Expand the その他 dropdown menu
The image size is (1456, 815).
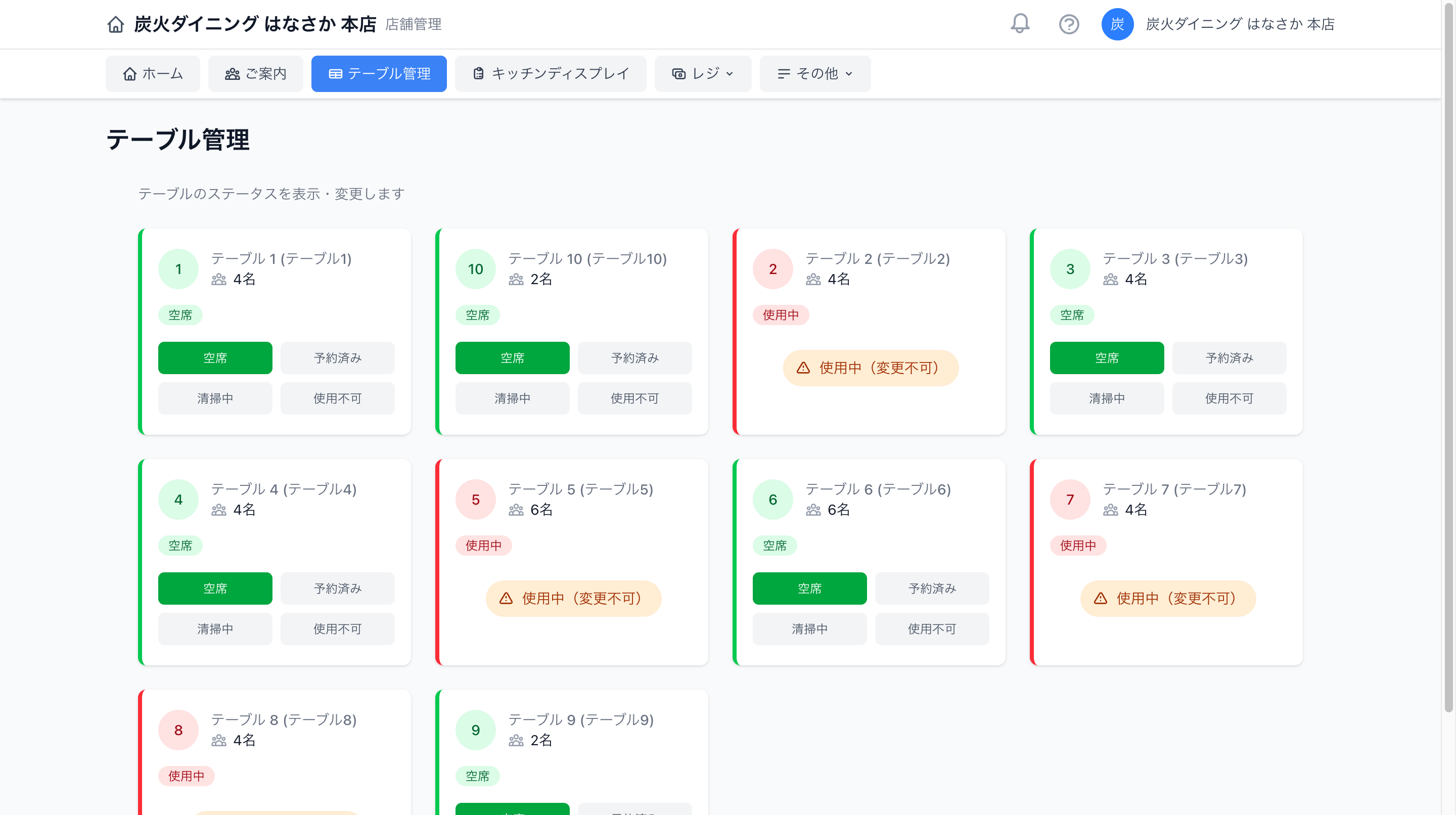tap(815, 73)
